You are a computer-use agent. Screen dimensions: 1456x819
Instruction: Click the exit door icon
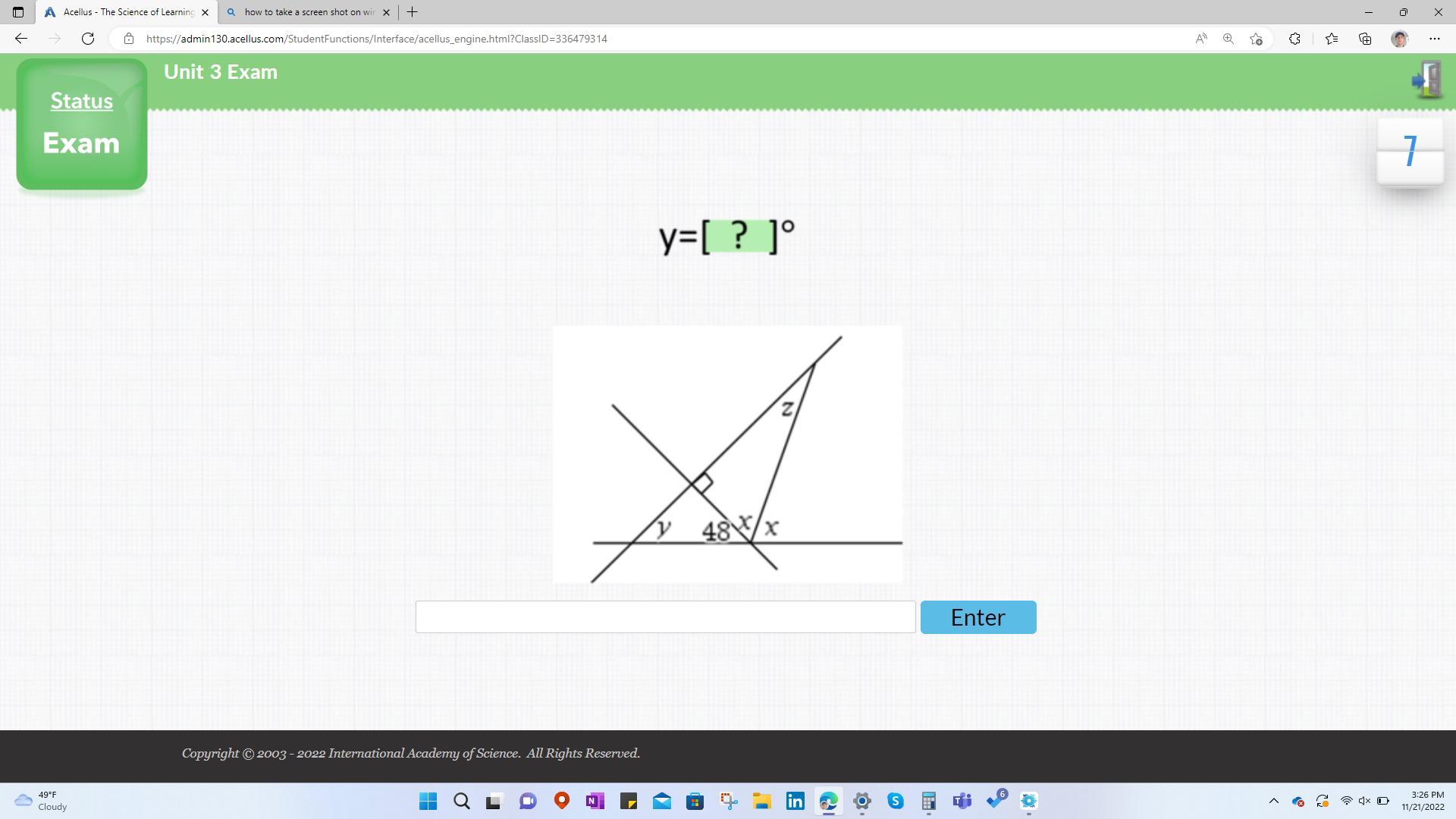[x=1427, y=79]
